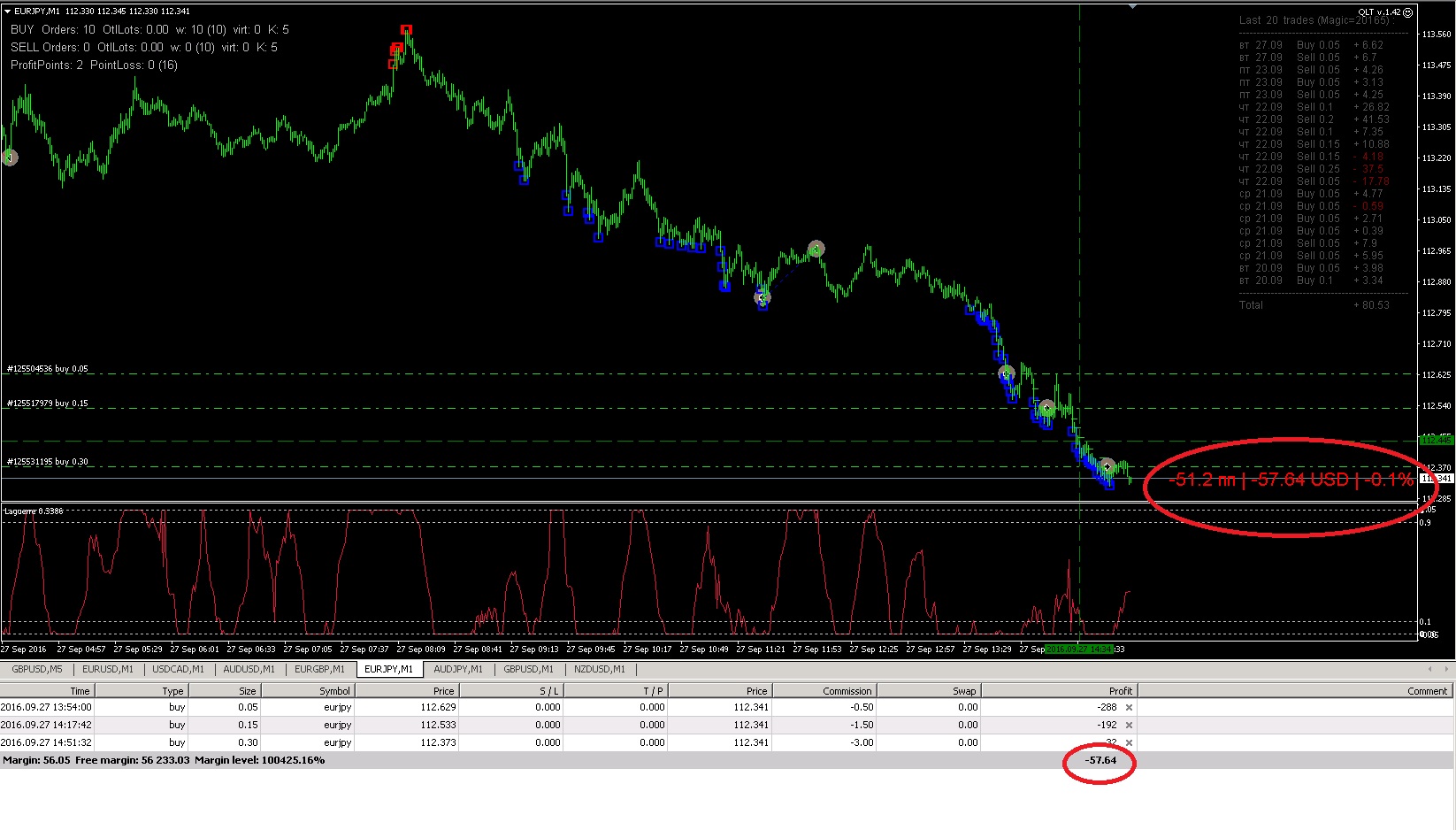
Task: Click the 'Last 20 trades (Magic=20165)' header
Action: (x=1314, y=20)
